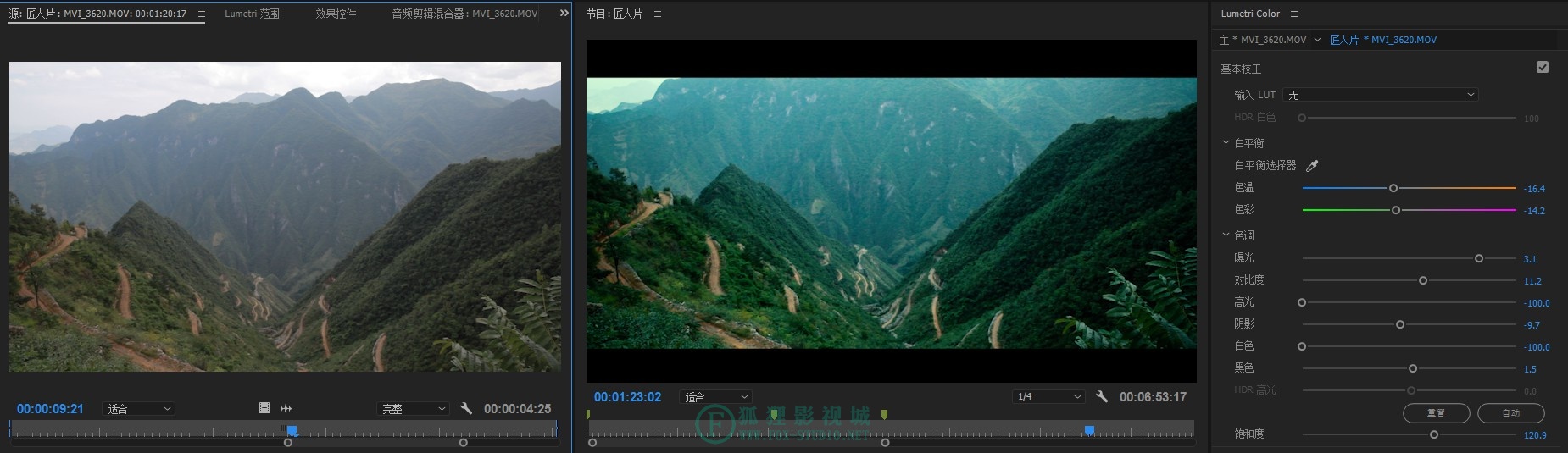
Task: Click Program zoom scrollbar right handle
Action: coord(885,443)
